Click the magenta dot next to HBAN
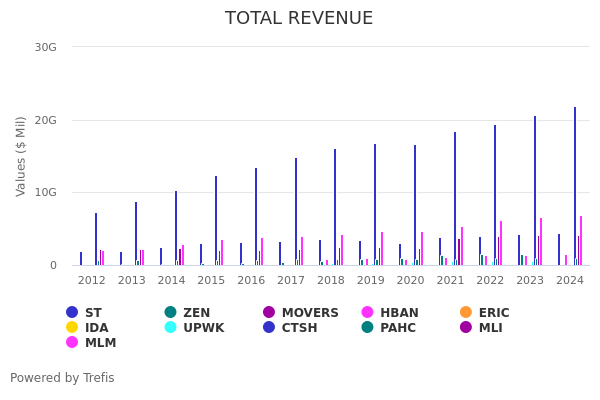The height and width of the screenshot is (400, 600). click(368, 313)
